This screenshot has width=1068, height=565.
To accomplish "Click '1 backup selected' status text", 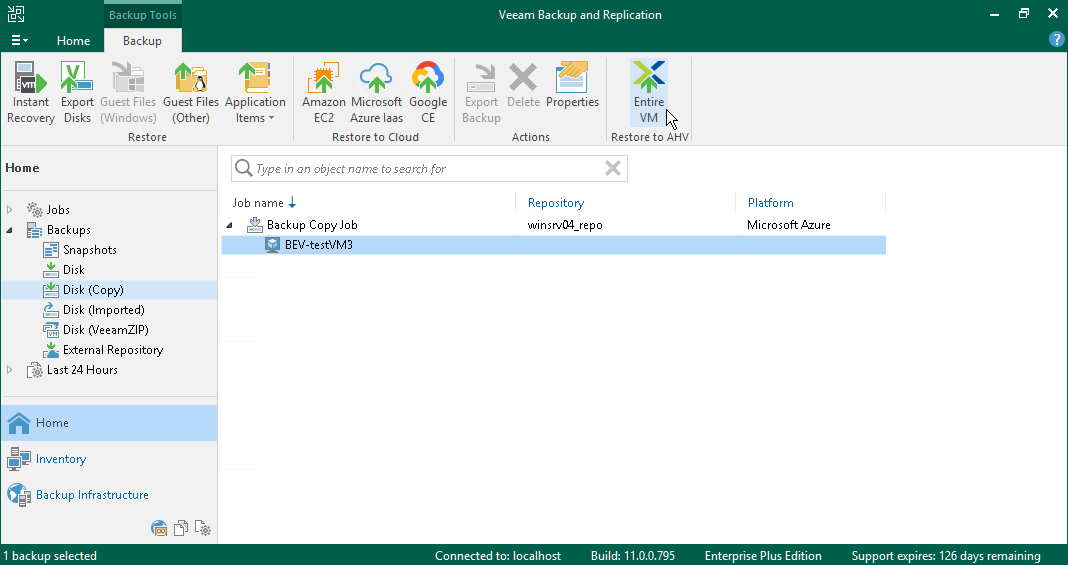I will point(50,556).
